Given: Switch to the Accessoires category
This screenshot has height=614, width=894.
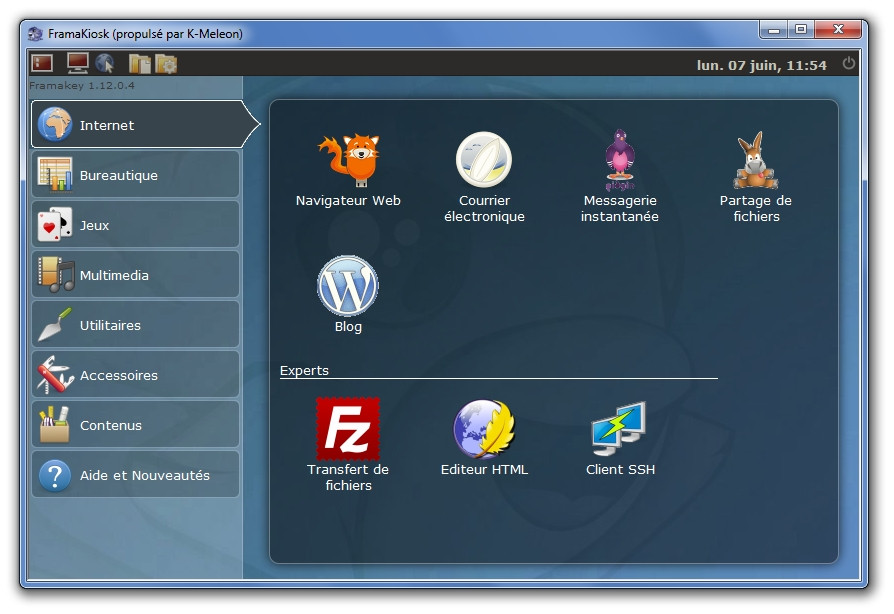Looking at the screenshot, I should (x=135, y=375).
